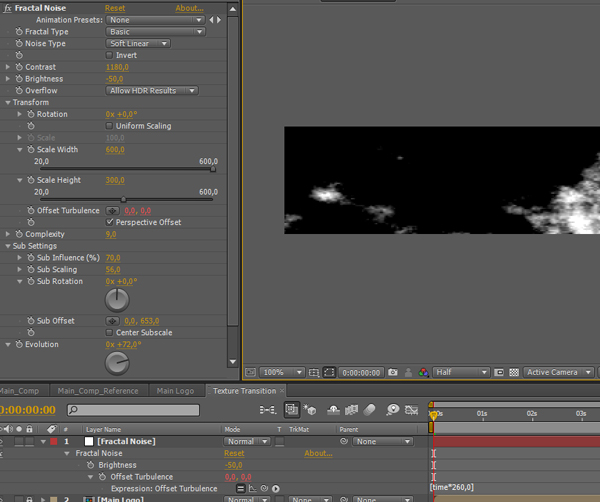Enable motion blur switch in timeline toolbar

(x=370, y=410)
